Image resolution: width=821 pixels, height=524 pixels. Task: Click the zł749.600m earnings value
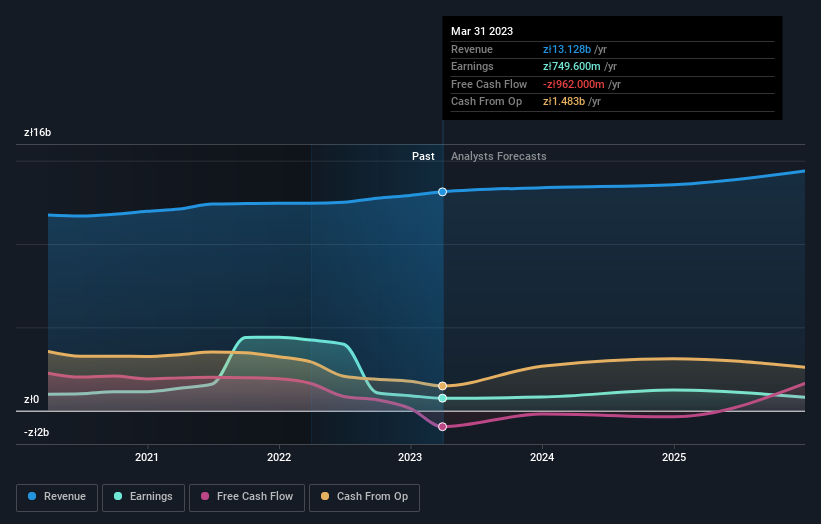[x=572, y=66]
